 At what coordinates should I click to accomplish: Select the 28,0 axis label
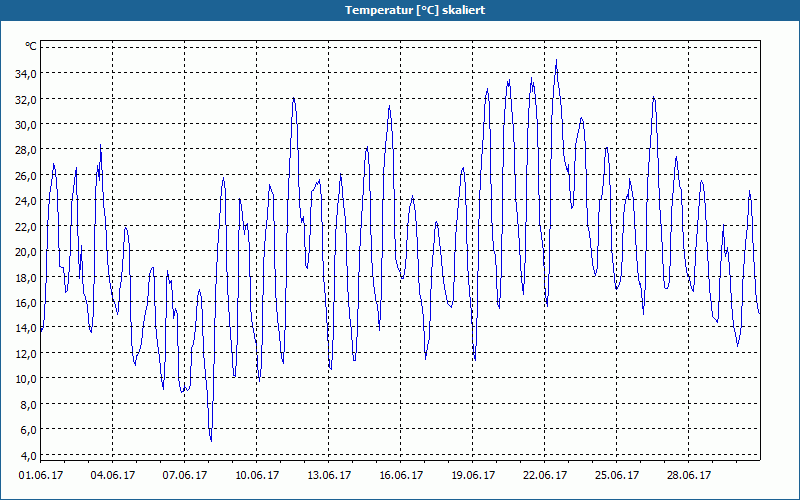[x=26, y=150]
